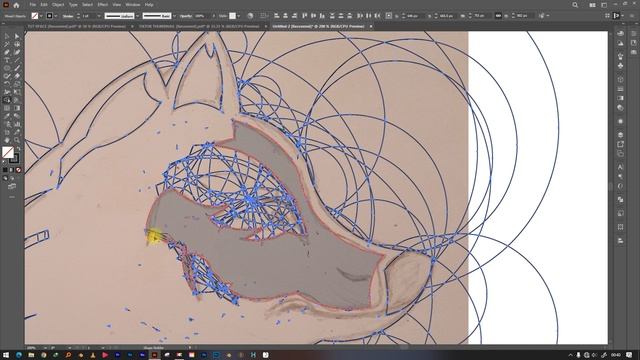Image resolution: width=640 pixels, height=360 pixels.
Task: Select the Magic Wand tool
Action: point(7,44)
